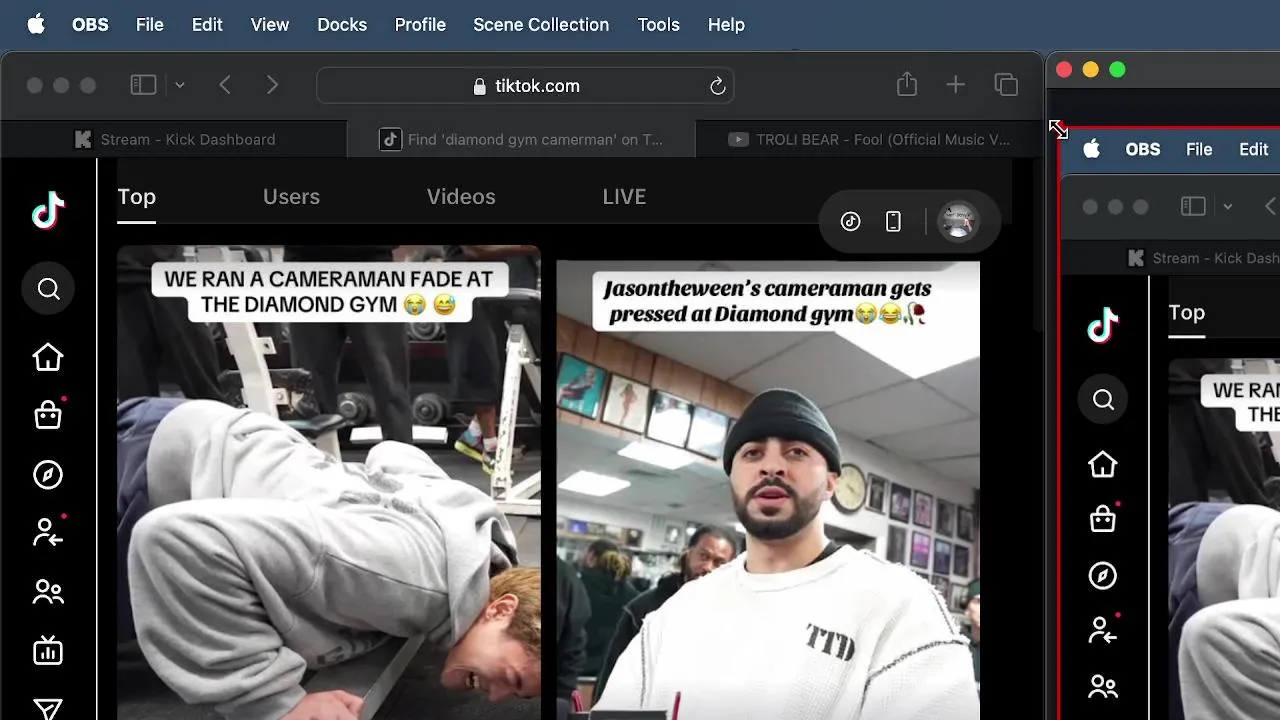Go back using Safari back arrow

pos(225,86)
